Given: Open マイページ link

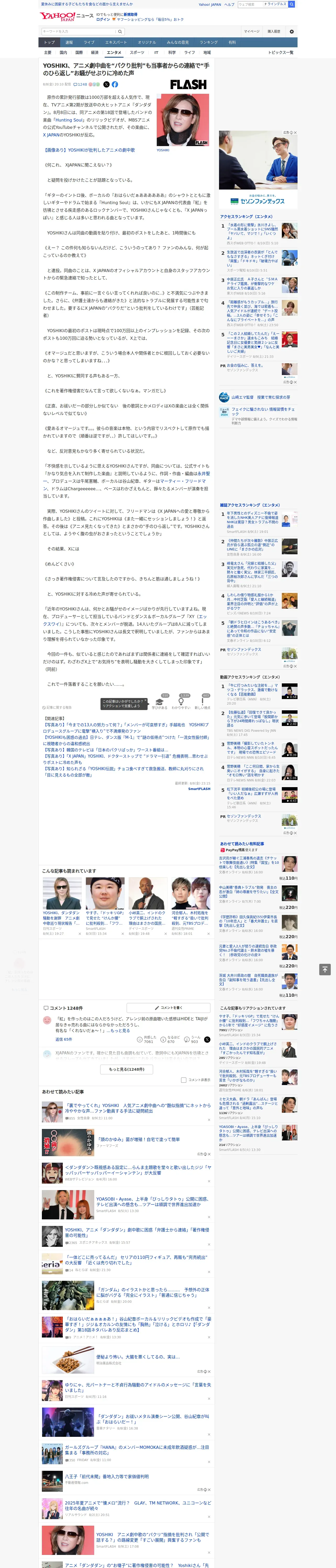Looking at the screenshot, I should tap(252, 32).
